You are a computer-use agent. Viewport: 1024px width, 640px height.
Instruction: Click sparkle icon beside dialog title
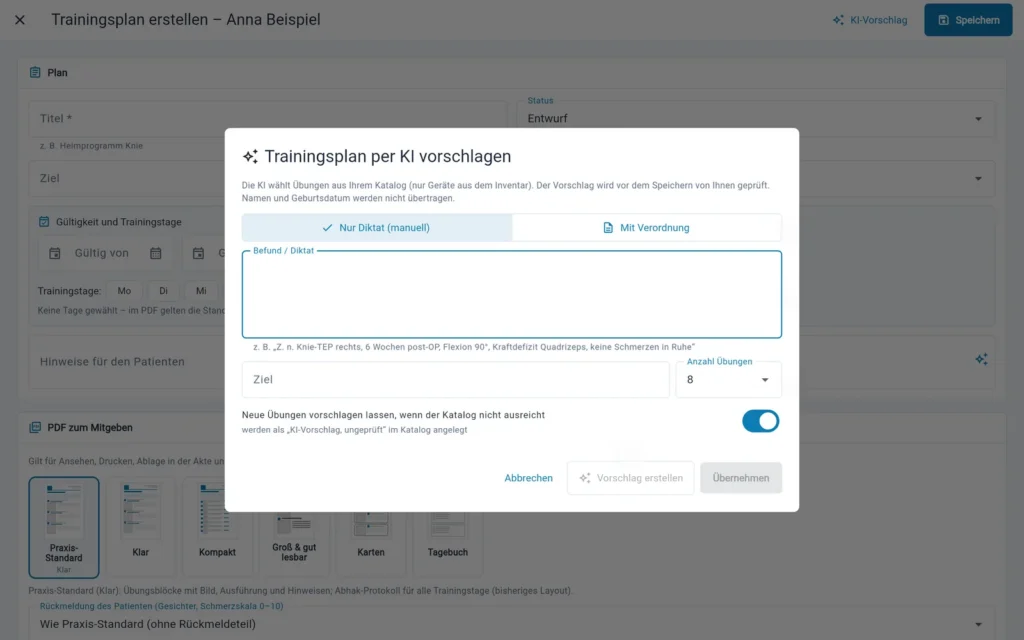tap(250, 157)
